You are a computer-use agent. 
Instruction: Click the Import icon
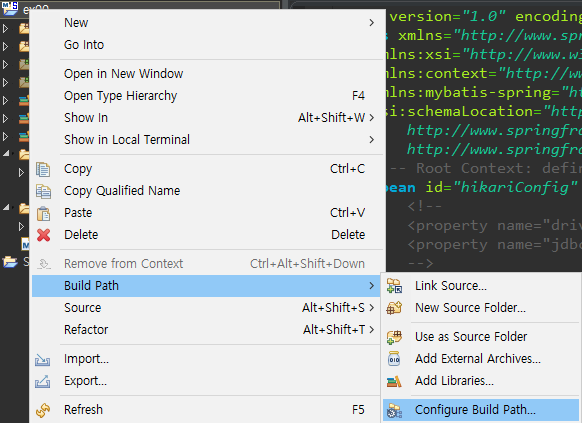[42, 359]
